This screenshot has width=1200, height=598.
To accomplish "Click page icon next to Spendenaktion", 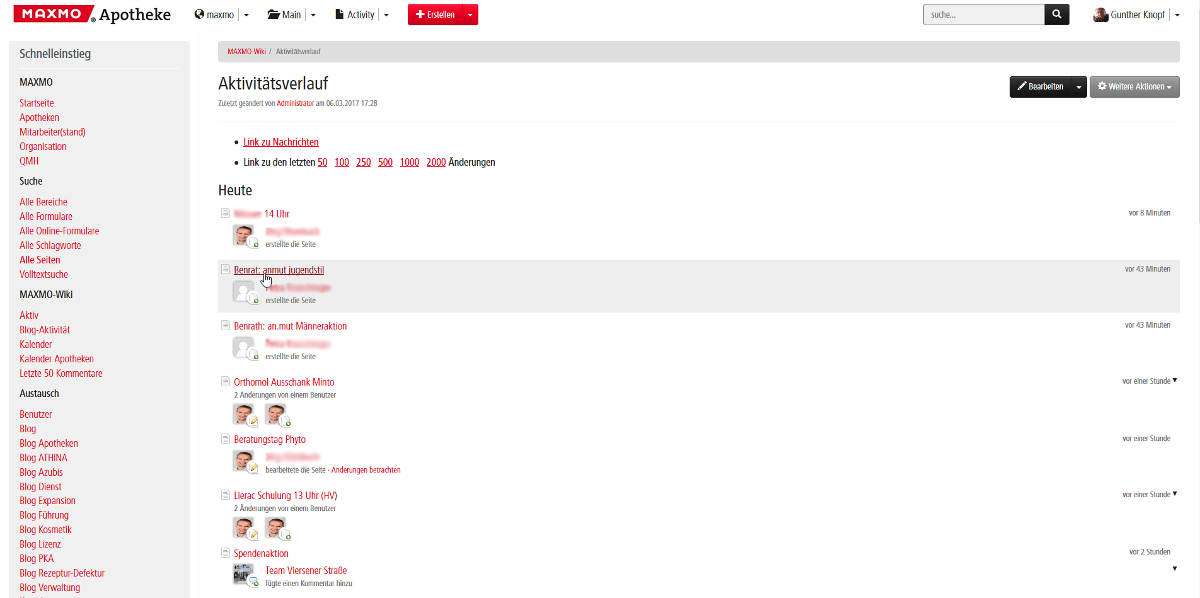I will [x=225, y=552].
